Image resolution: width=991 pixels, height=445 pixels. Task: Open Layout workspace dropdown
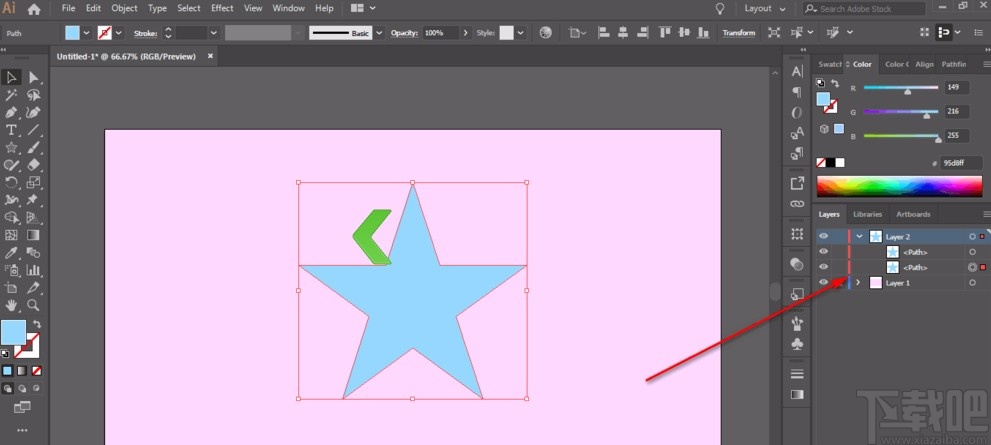(765, 9)
